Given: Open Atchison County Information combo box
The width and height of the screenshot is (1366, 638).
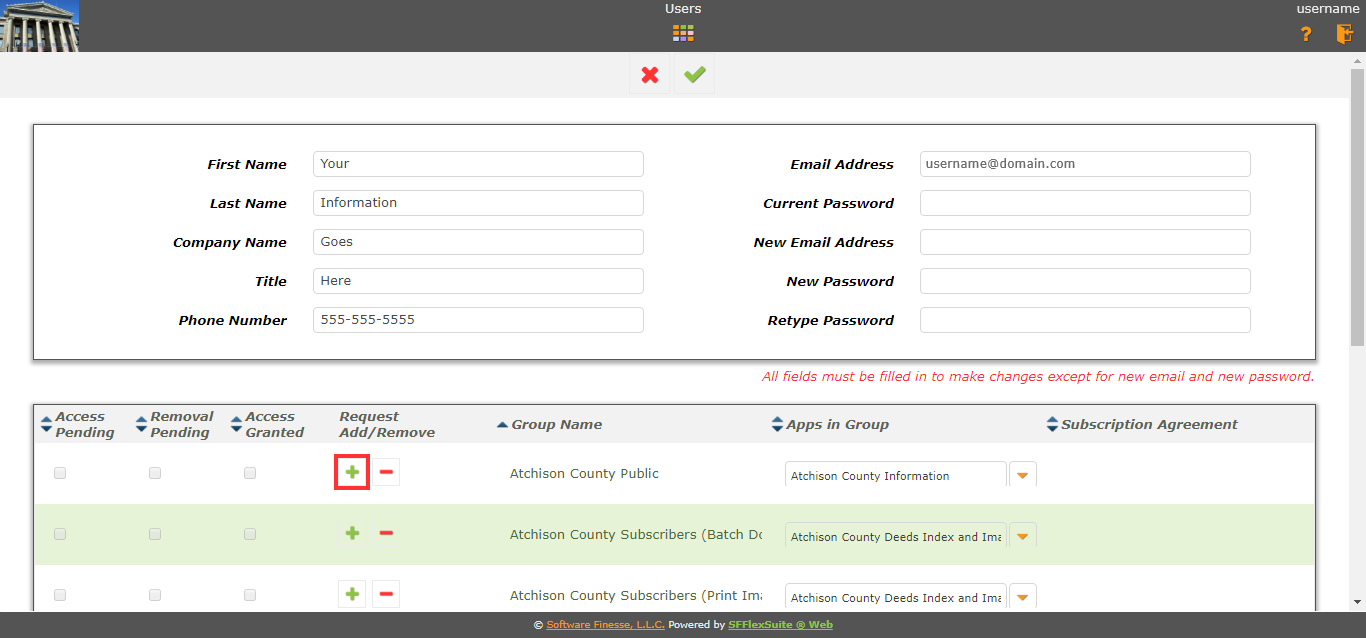Looking at the screenshot, I should coord(896,475).
